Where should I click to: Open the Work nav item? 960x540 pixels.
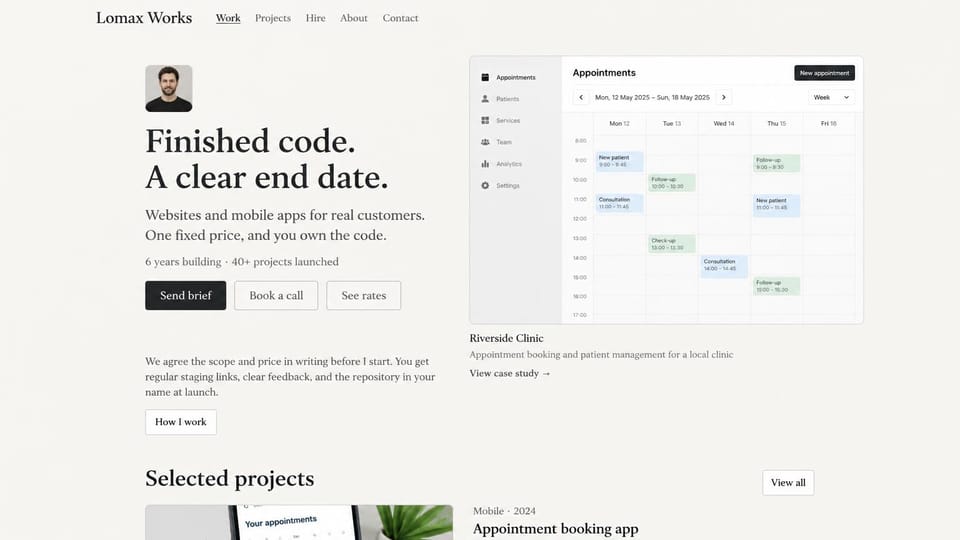tap(228, 18)
